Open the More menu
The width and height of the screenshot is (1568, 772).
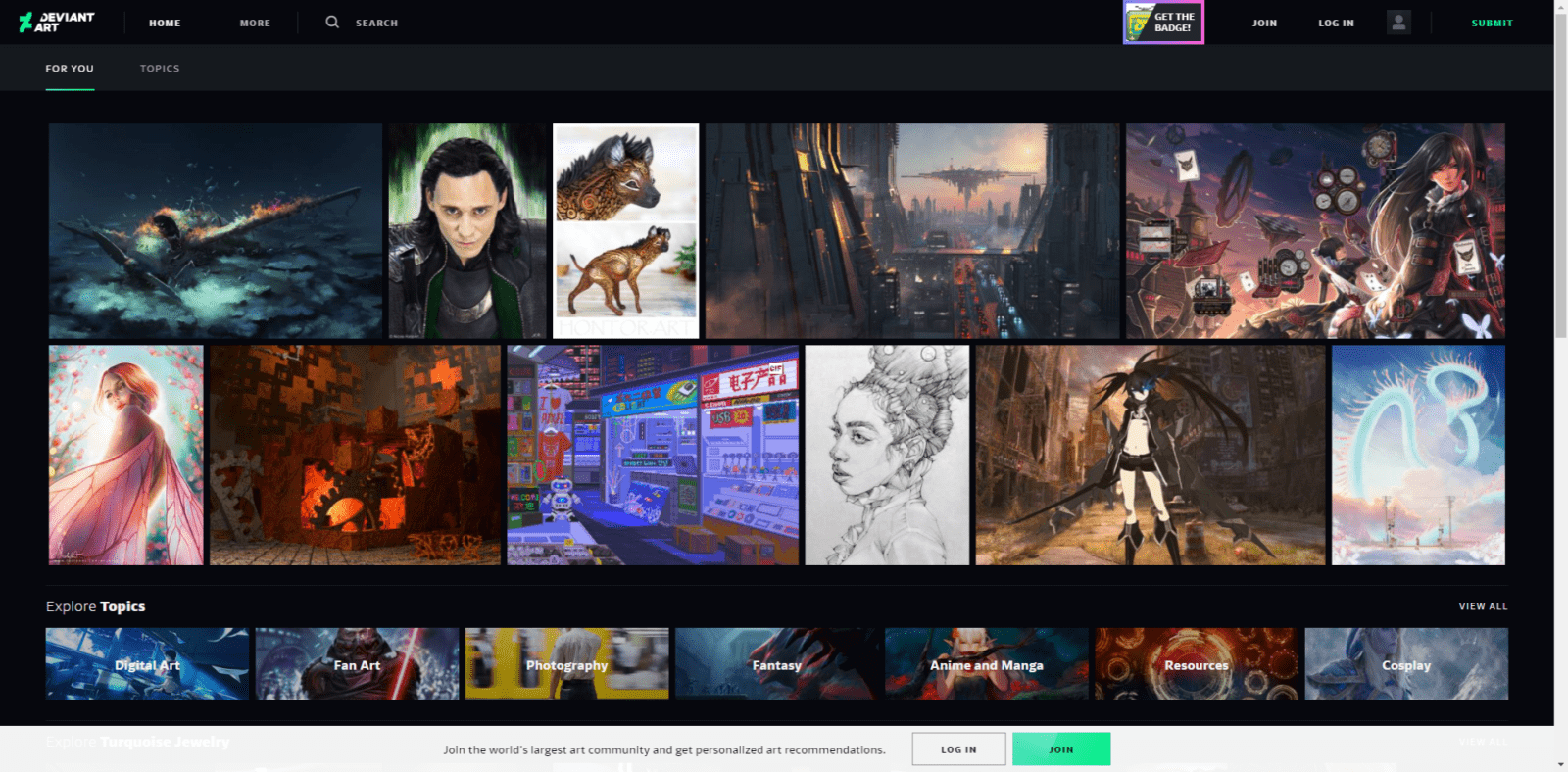255,23
